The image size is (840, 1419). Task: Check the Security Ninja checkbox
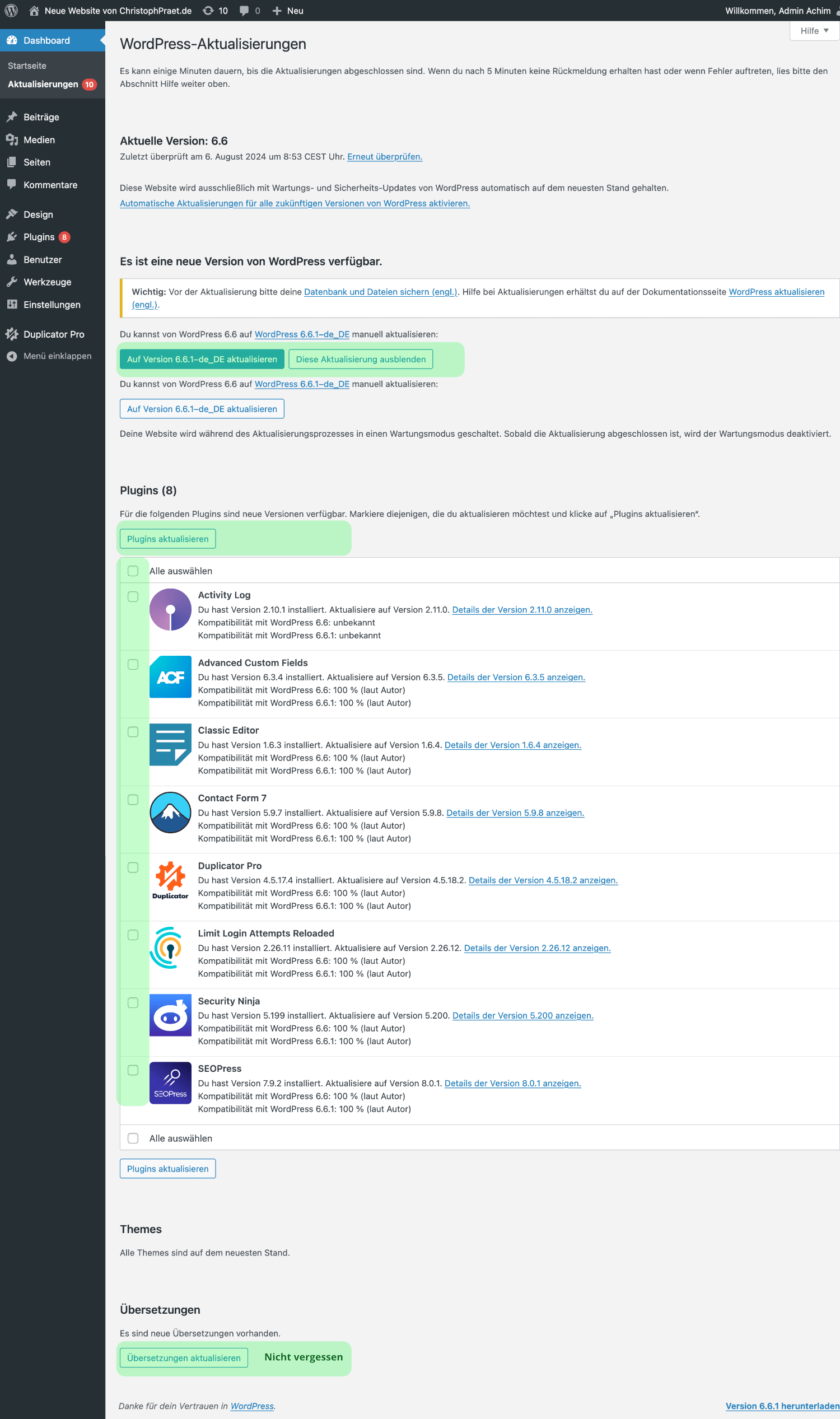tap(133, 1002)
